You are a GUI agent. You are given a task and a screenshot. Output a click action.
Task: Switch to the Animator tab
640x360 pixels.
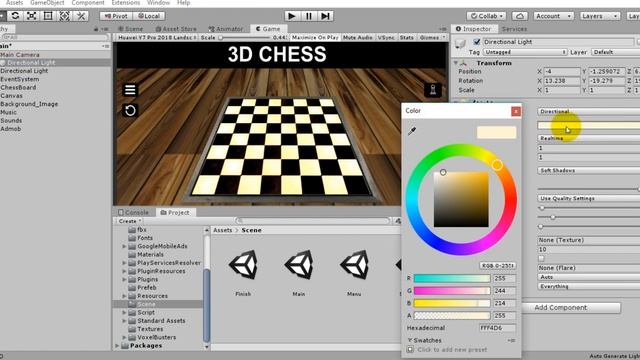tap(226, 29)
